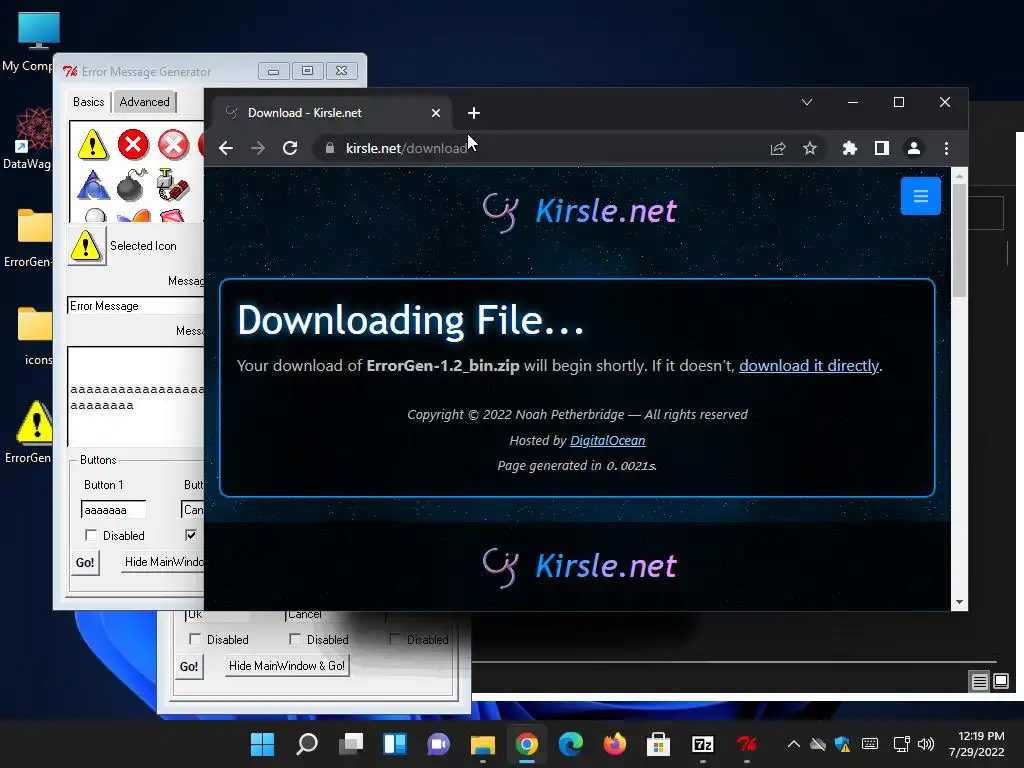
Task: Uncheck the checked Button 2 checkbox
Action: tap(191, 536)
